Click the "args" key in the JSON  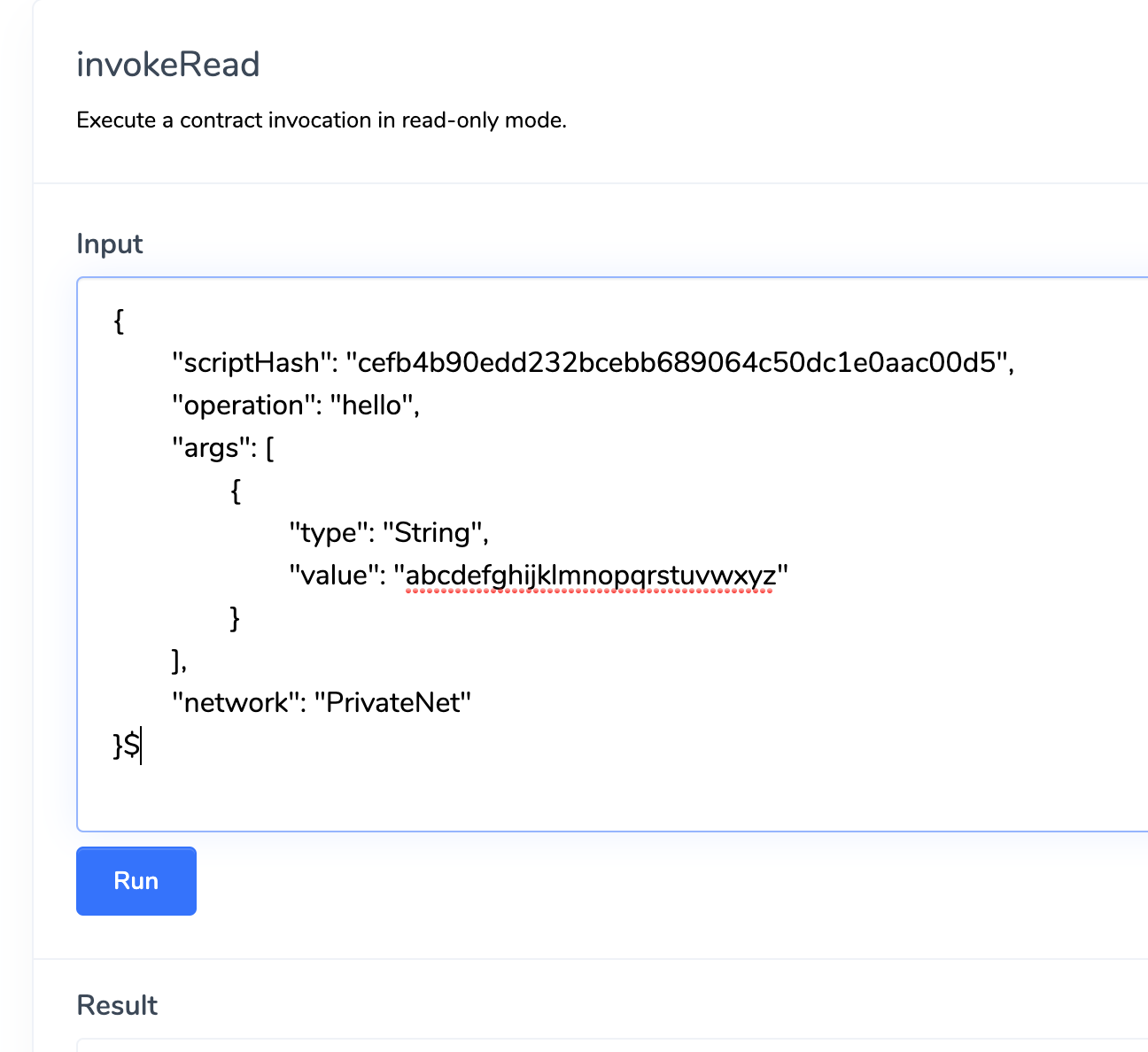coord(213,448)
